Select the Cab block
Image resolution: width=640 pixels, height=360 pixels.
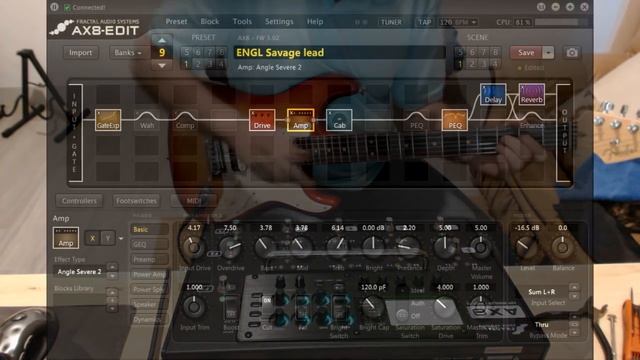(339, 120)
